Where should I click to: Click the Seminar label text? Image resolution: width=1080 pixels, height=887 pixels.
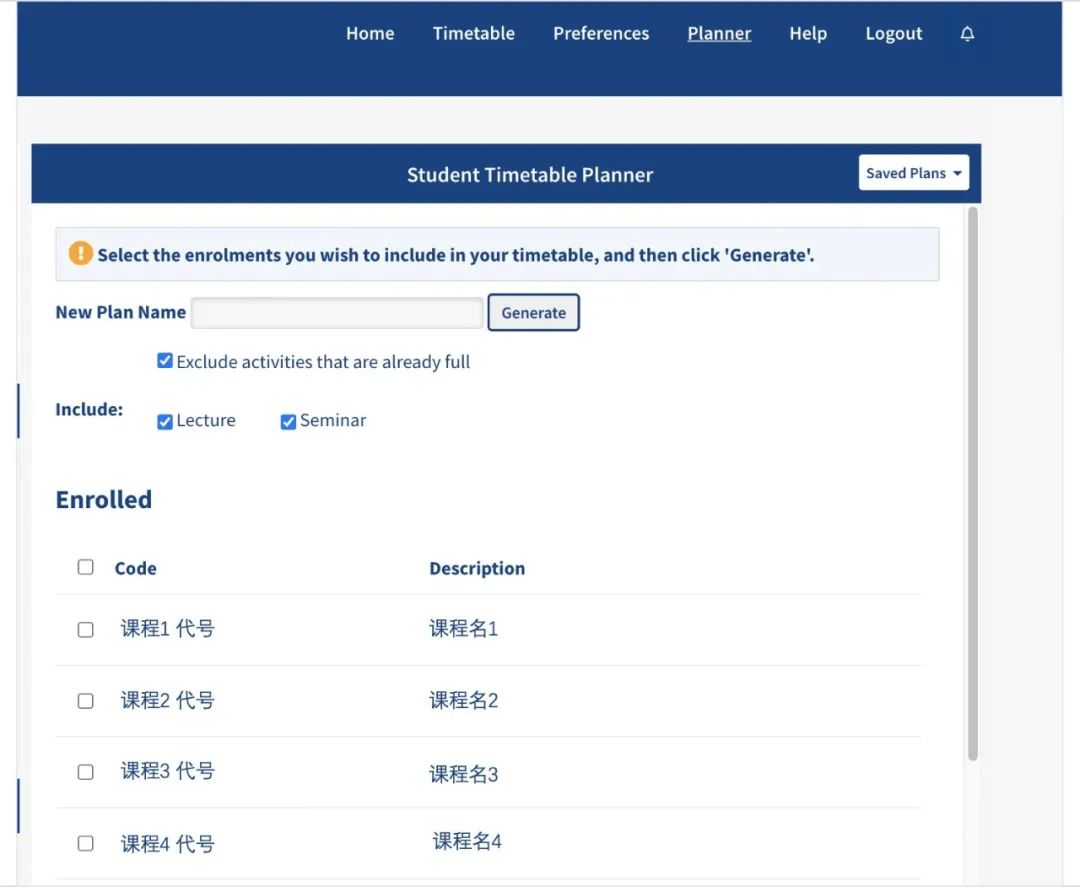(x=333, y=420)
